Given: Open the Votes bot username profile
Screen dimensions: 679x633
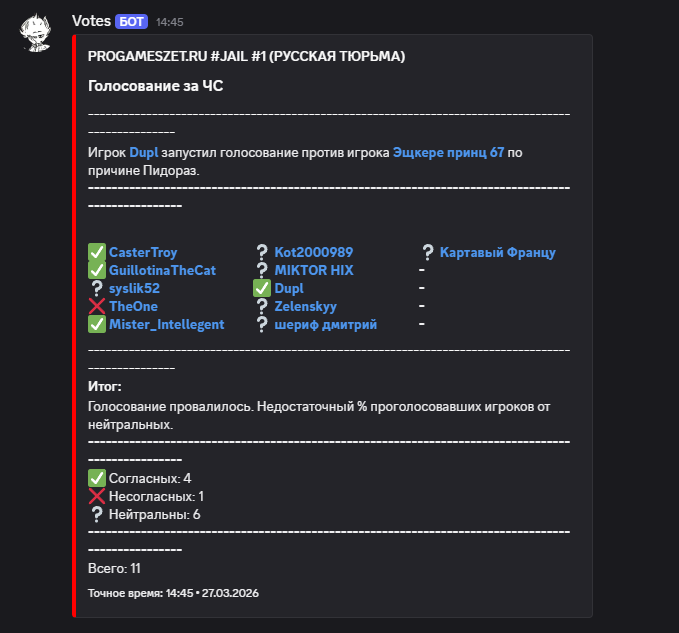Looking at the screenshot, I should click(x=92, y=20).
